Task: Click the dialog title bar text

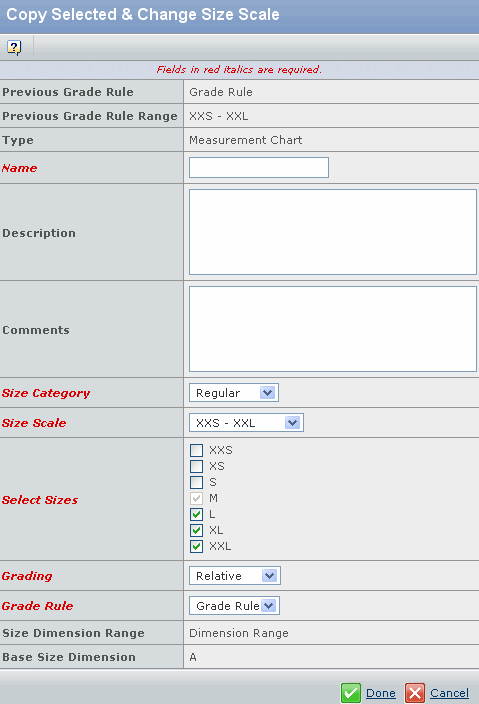Action: point(143,14)
